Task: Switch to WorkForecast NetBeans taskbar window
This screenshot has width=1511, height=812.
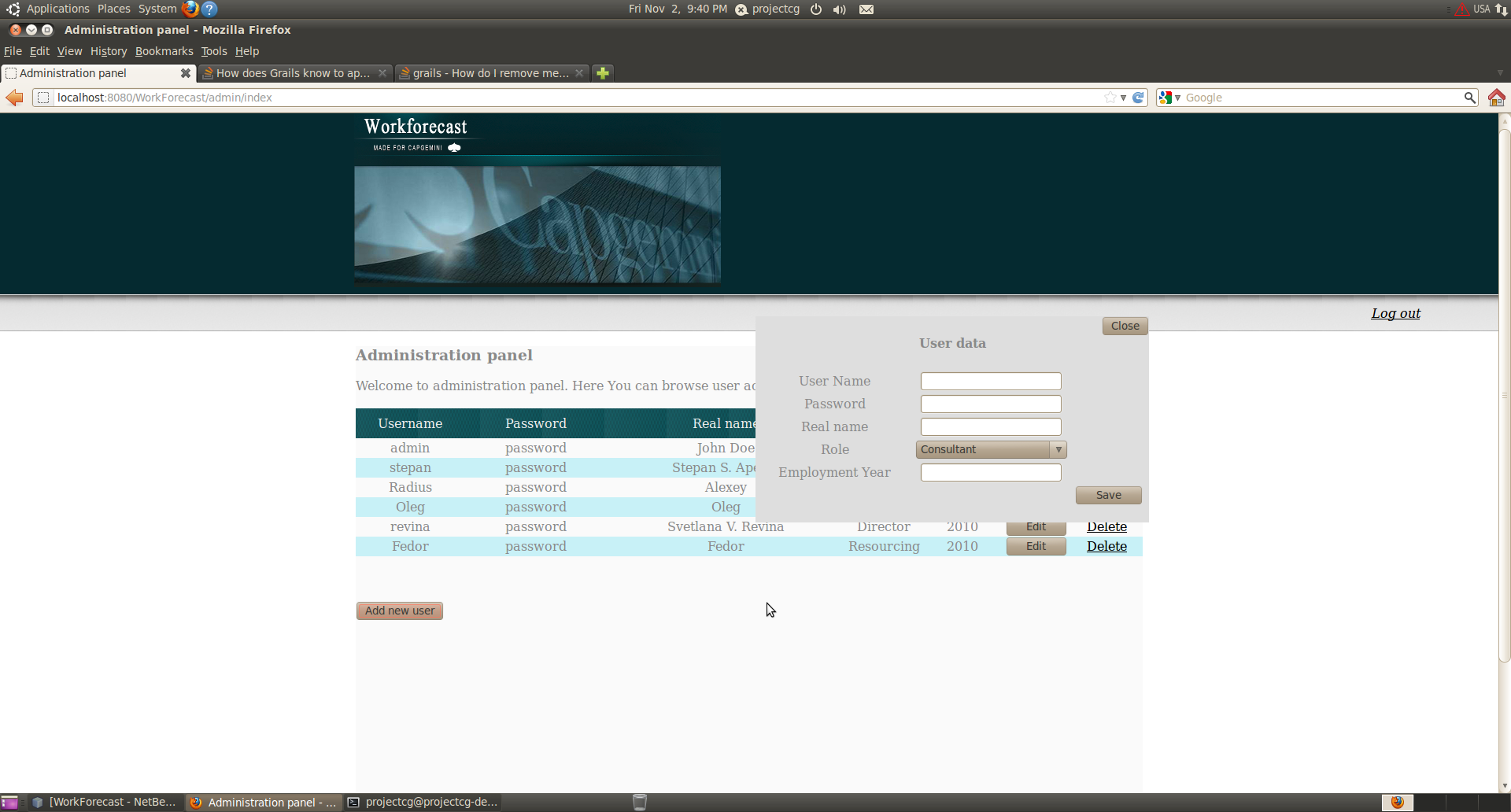Action: pyautogui.click(x=104, y=803)
